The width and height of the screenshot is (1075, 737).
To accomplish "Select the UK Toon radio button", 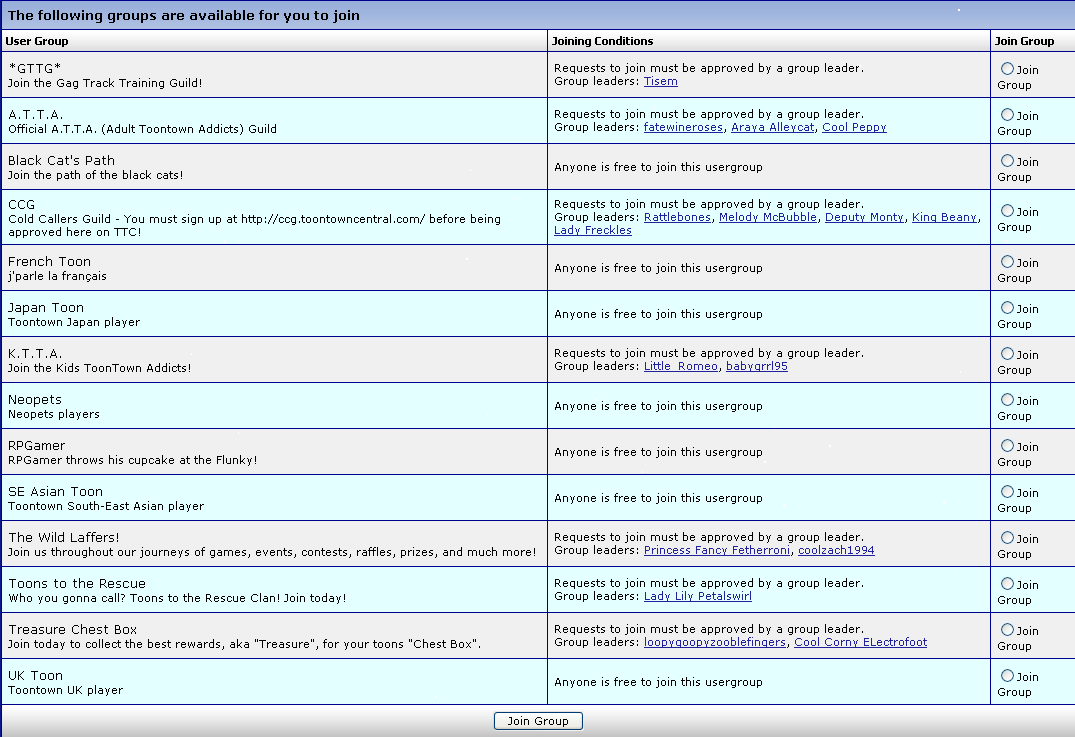I will coord(1007,675).
